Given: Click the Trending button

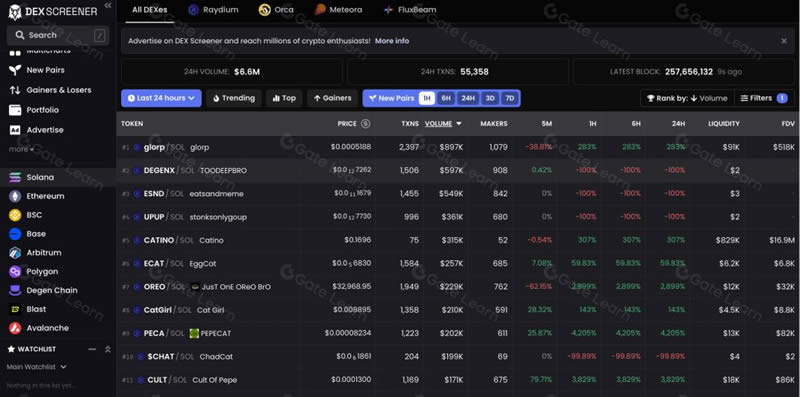Looking at the screenshot, I should coord(234,98).
